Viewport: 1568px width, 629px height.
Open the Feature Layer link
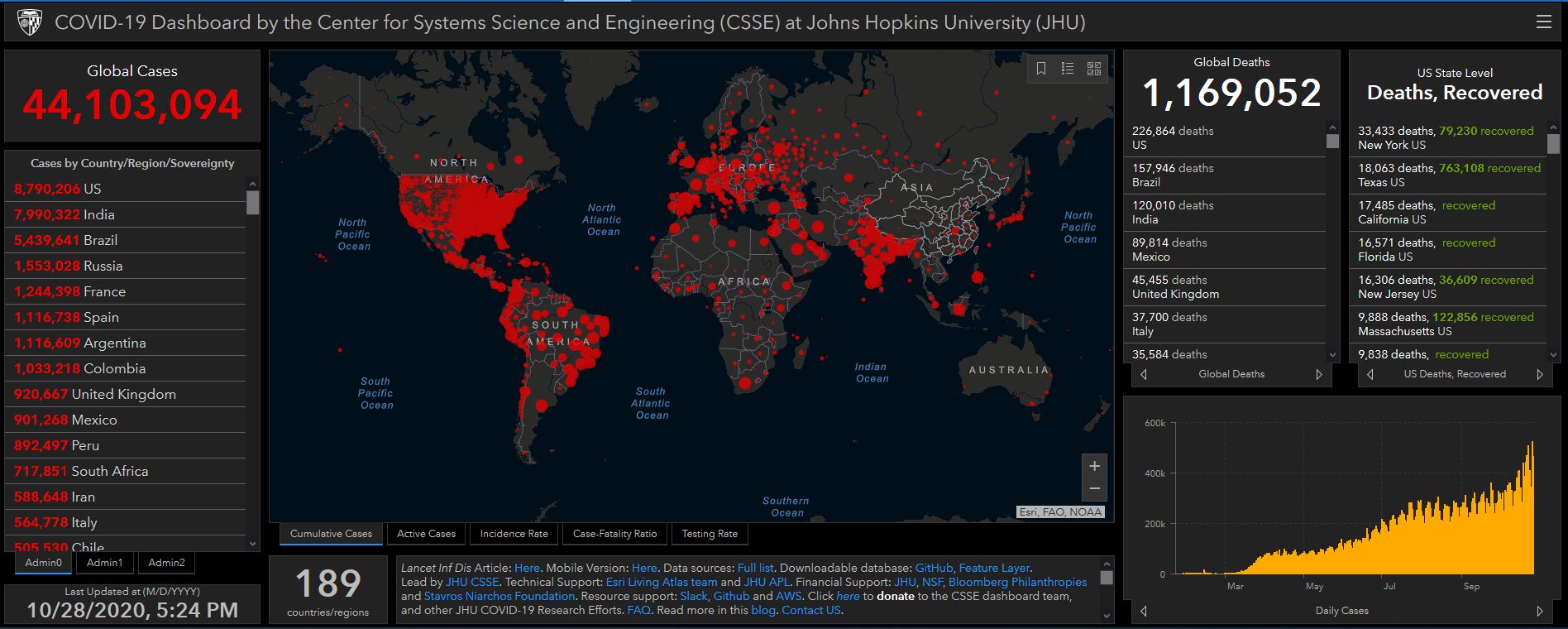[x=994, y=568]
